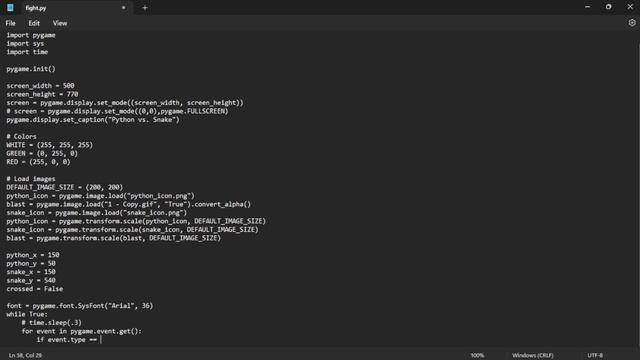Place cursor on 'import sys' line

click(x=25, y=44)
